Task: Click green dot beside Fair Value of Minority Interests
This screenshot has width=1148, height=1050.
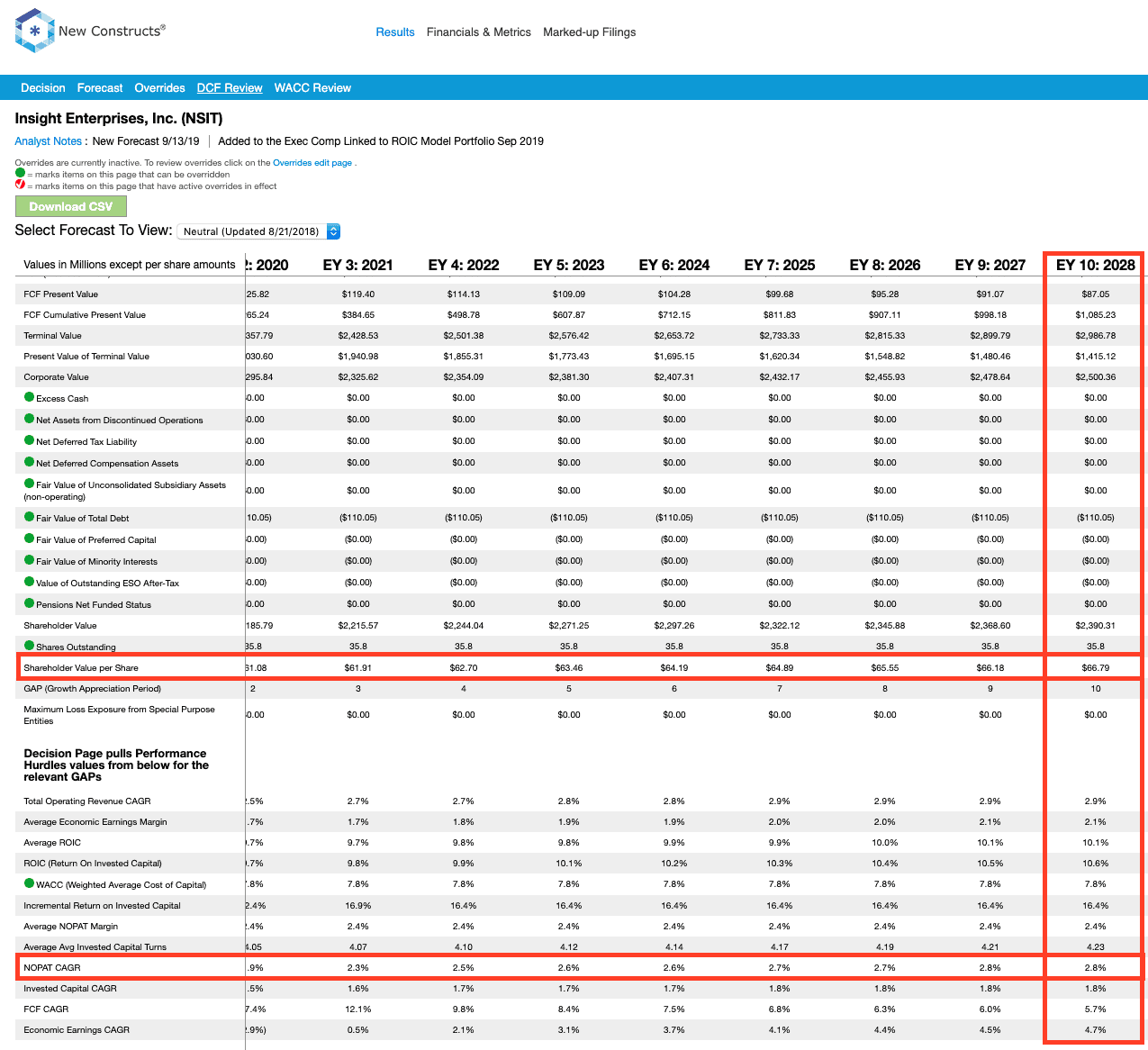Action: [x=30, y=560]
